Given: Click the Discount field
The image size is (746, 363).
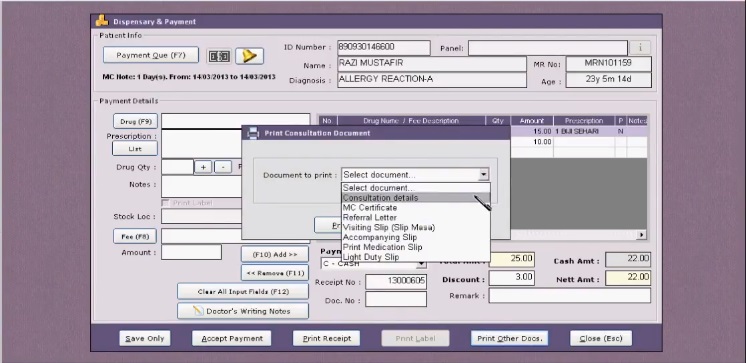Looking at the screenshot, I should coord(511,278).
